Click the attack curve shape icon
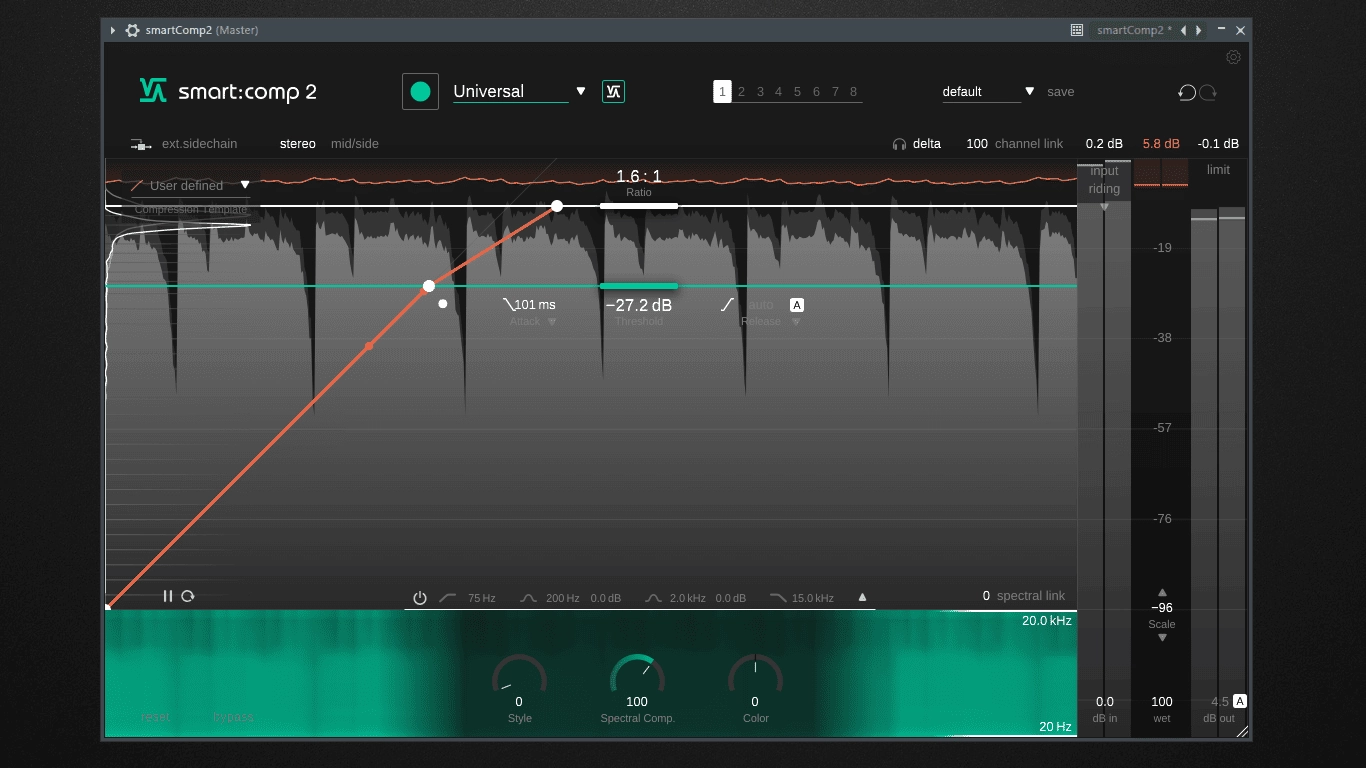 coord(508,304)
